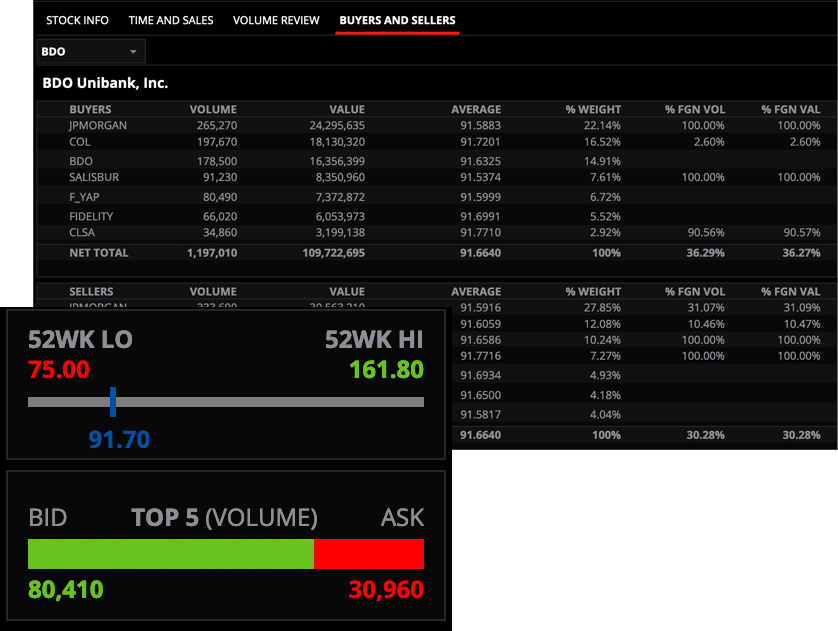Sort buyers table by AVERAGE header
Screen dimensions: 838x631
476,109
